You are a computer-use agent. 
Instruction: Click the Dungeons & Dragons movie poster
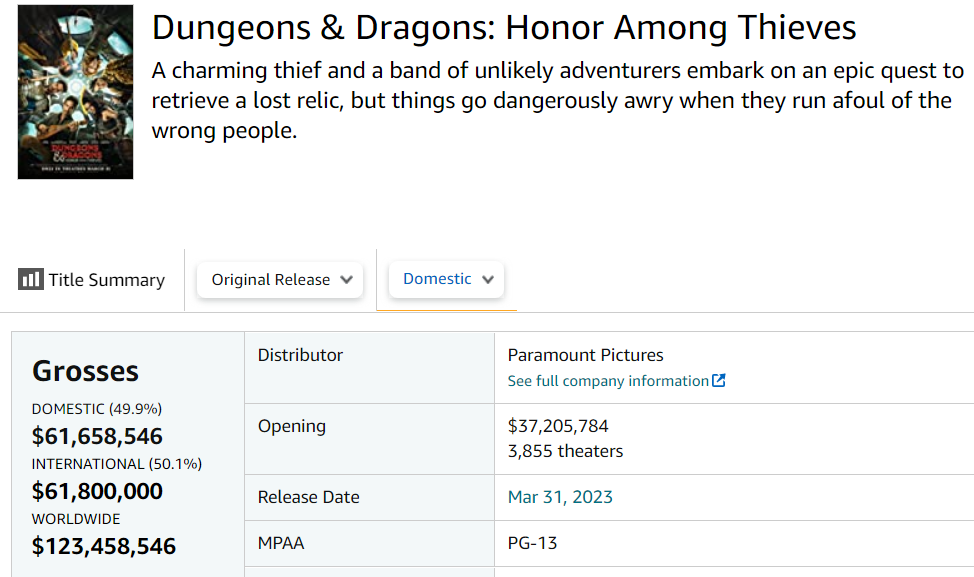75,92
